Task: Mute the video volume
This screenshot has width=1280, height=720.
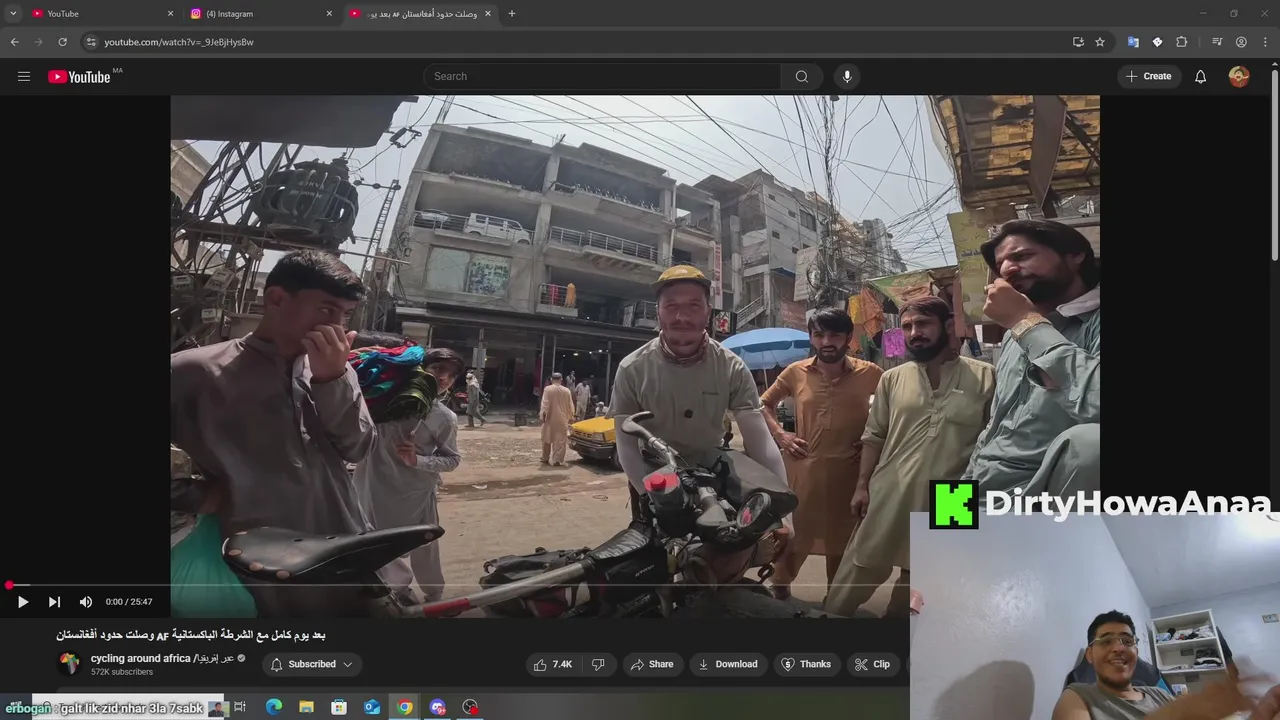Action: pos(86,602)
